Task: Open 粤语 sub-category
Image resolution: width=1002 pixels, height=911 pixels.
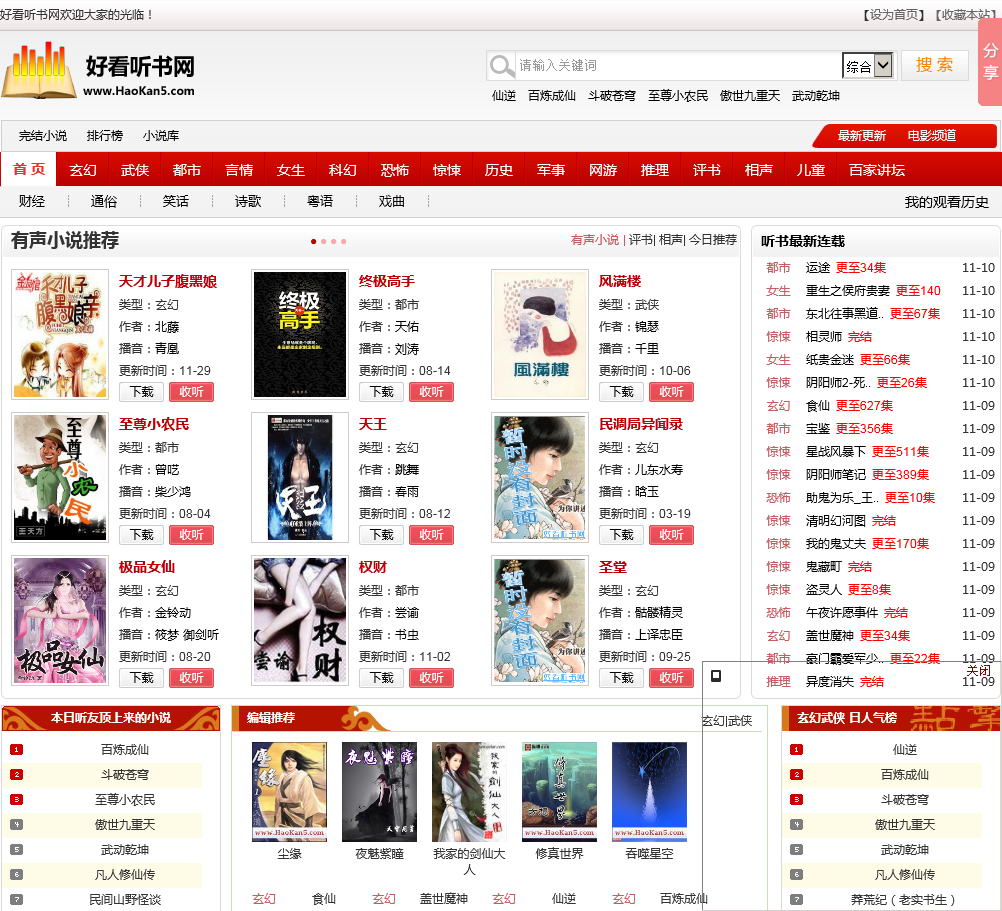Action: tap(320, 201)
